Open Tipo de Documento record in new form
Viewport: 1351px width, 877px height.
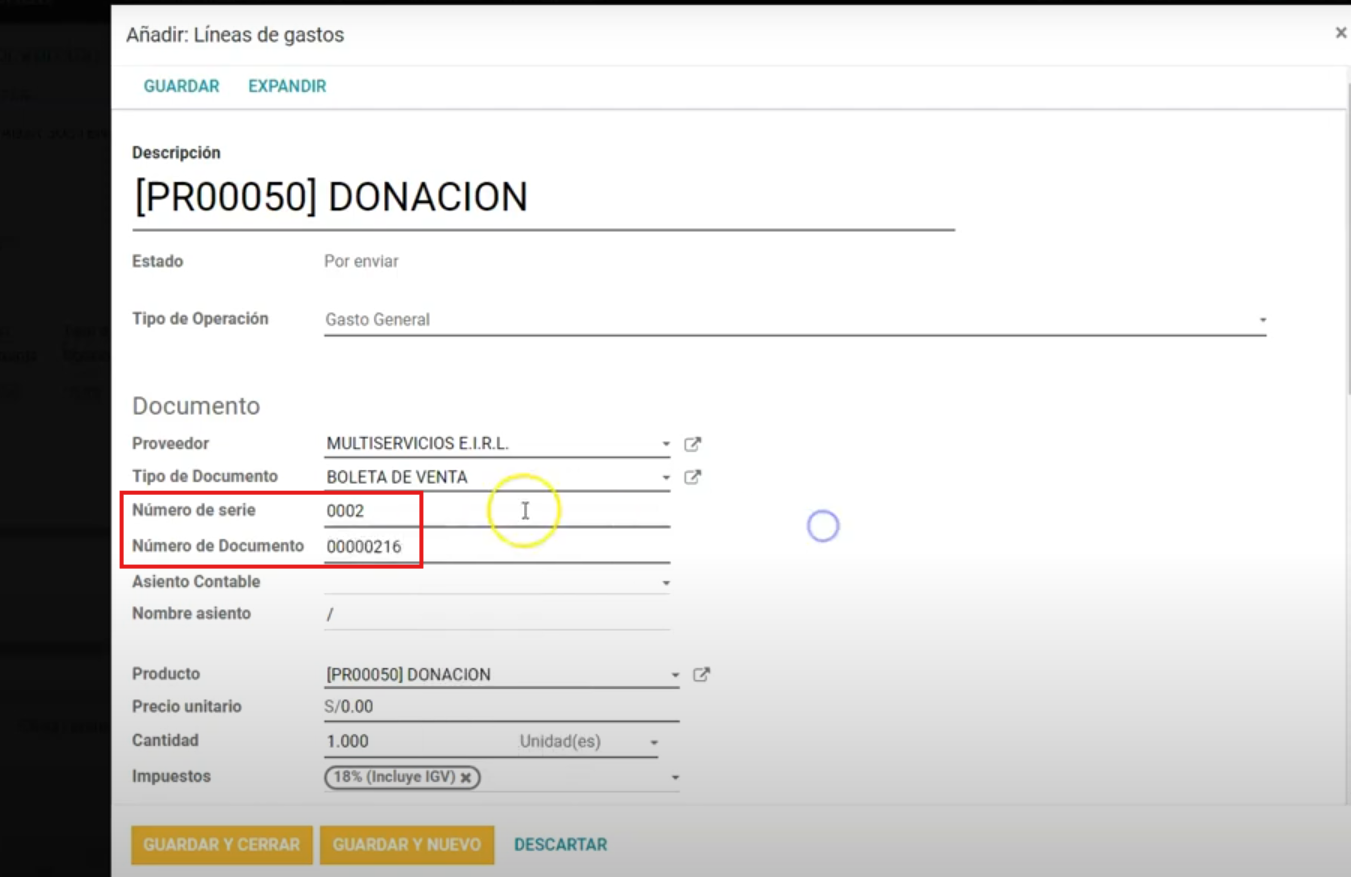pyautogui.click(x=692, y=477)
